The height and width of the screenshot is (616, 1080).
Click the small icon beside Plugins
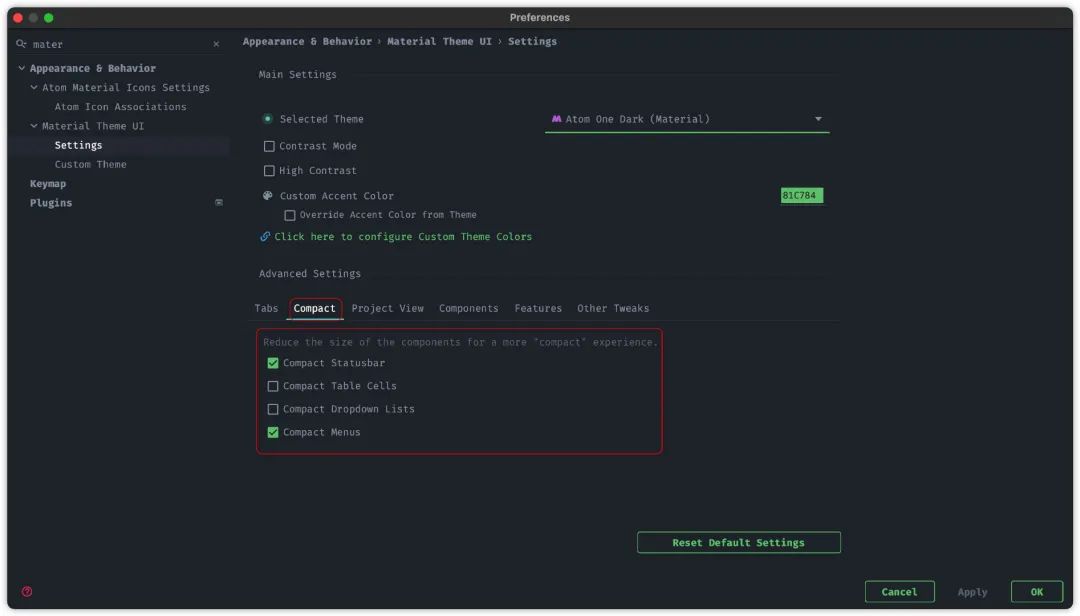(x=219, y=203)
